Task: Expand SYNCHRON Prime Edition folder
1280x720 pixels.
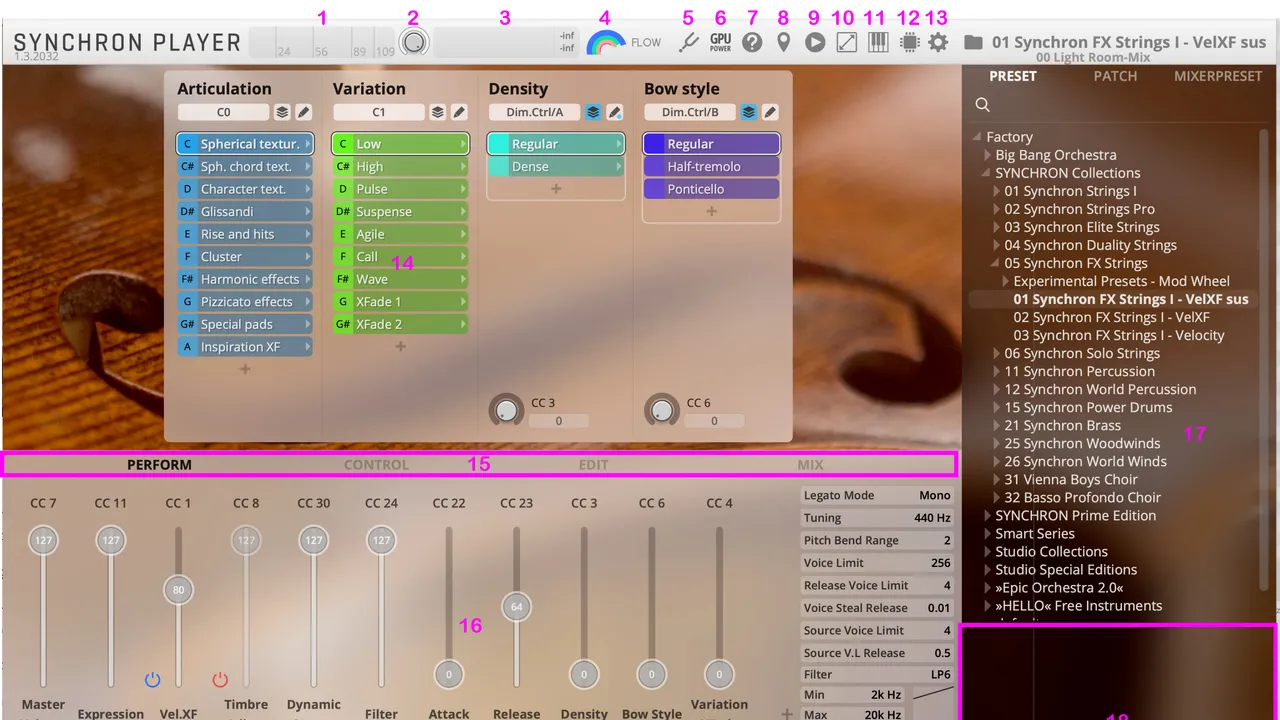Action: click(988, 515)
